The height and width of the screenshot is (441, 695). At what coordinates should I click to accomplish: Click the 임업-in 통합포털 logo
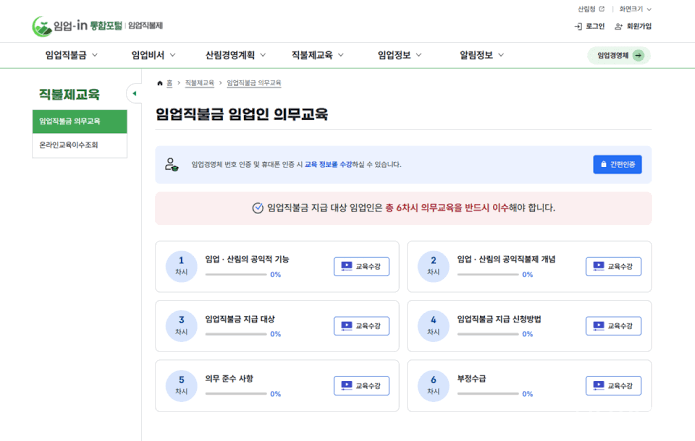point(98,26)
